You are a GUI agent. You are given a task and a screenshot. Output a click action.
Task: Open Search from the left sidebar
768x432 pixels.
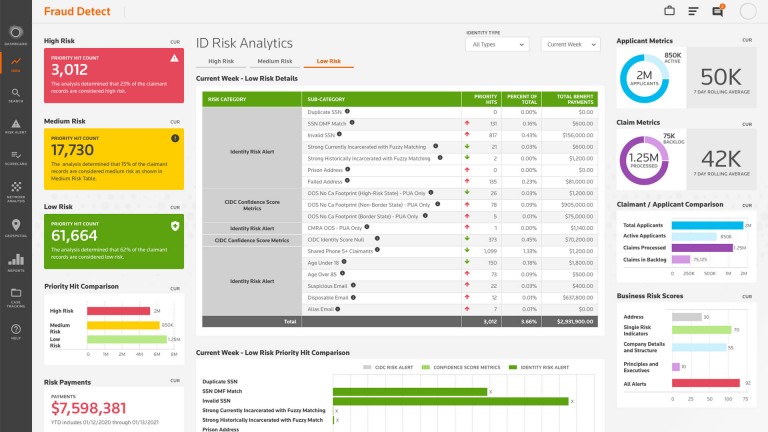[15, 92]
